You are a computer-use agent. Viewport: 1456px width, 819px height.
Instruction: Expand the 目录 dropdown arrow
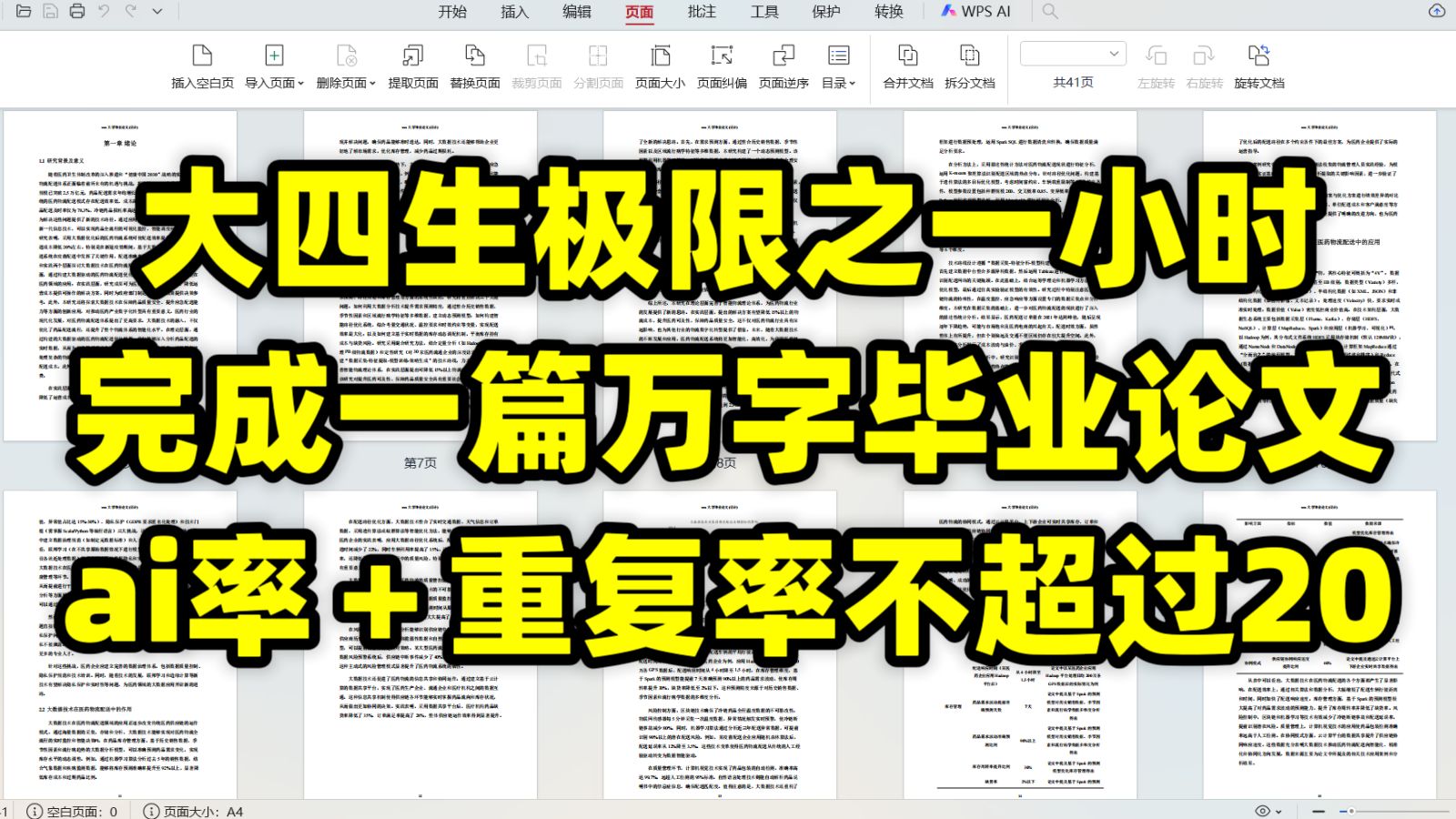coord(853,83)
